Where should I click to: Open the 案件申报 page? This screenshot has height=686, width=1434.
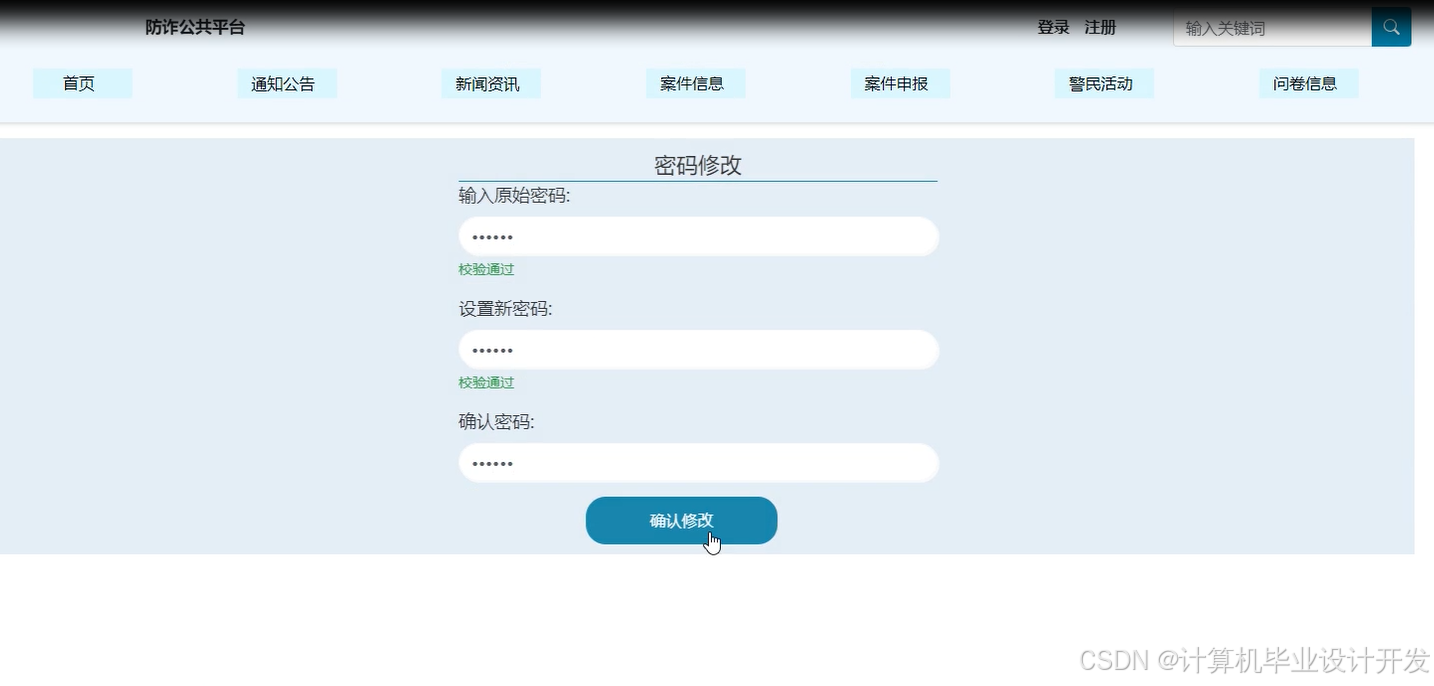[x=900, y=84]
